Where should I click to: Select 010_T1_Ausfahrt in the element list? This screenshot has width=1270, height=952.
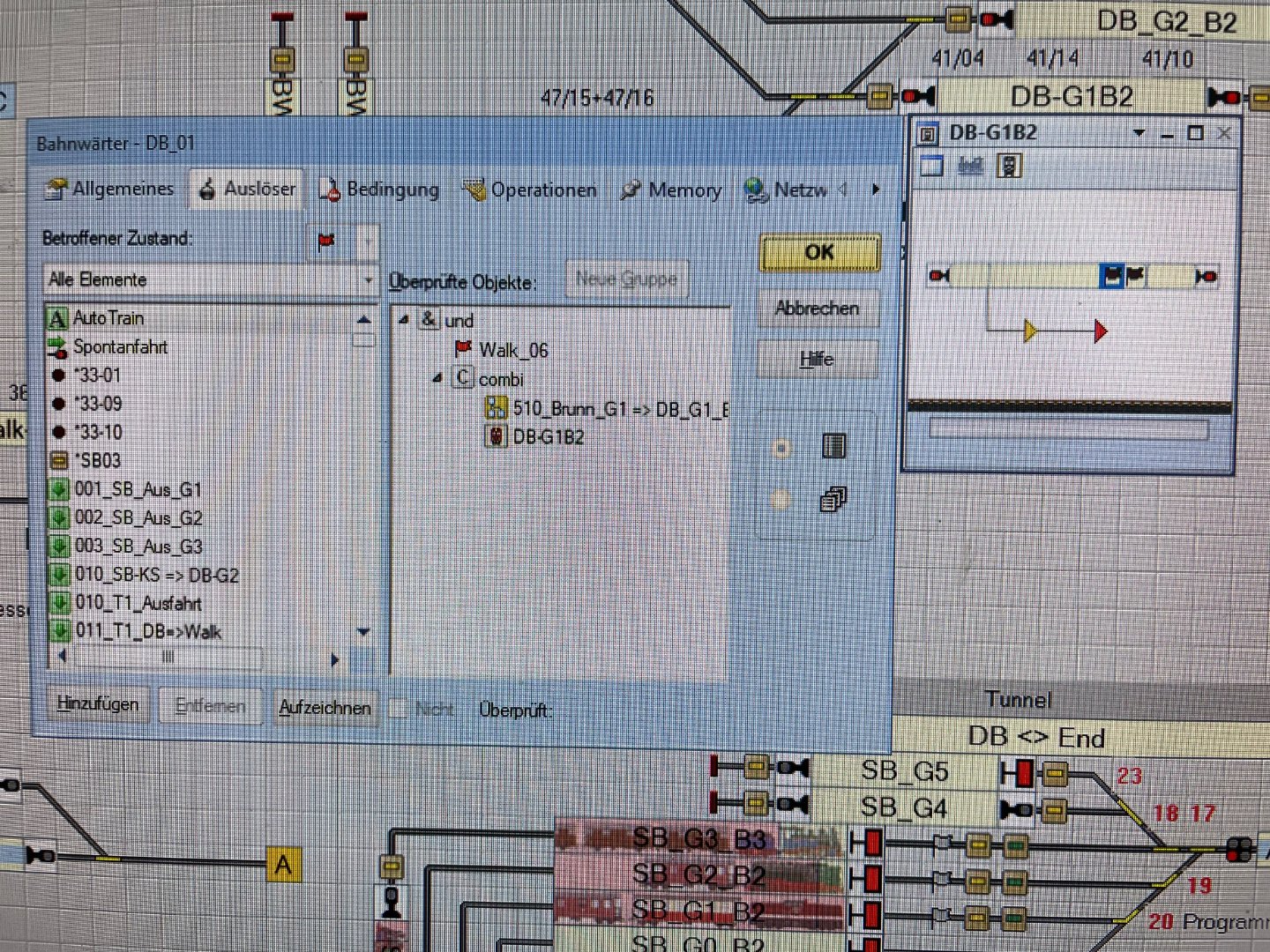(x=138, y=604)
